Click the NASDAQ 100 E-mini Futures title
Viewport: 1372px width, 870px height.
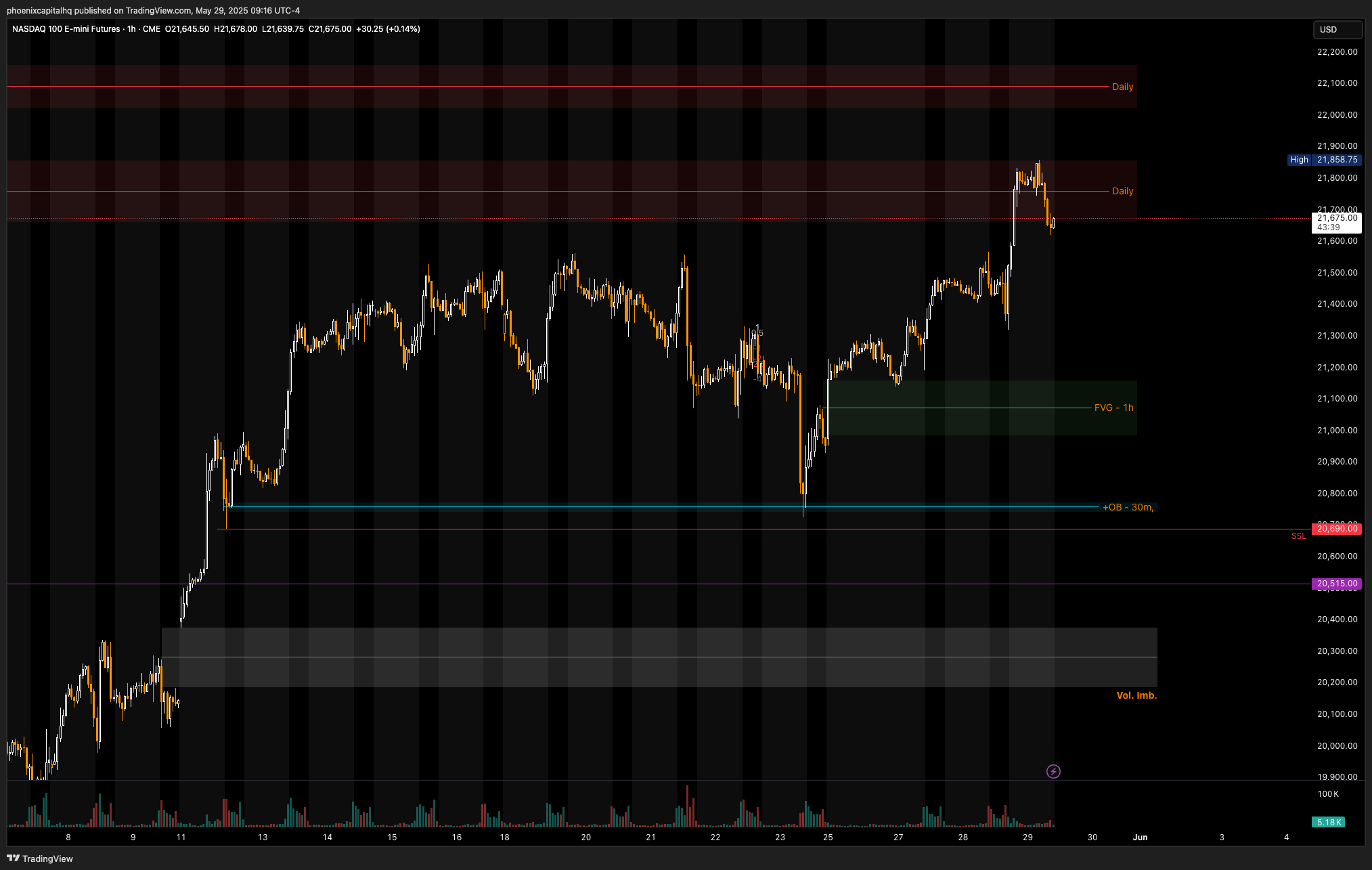tap(66, 29)
